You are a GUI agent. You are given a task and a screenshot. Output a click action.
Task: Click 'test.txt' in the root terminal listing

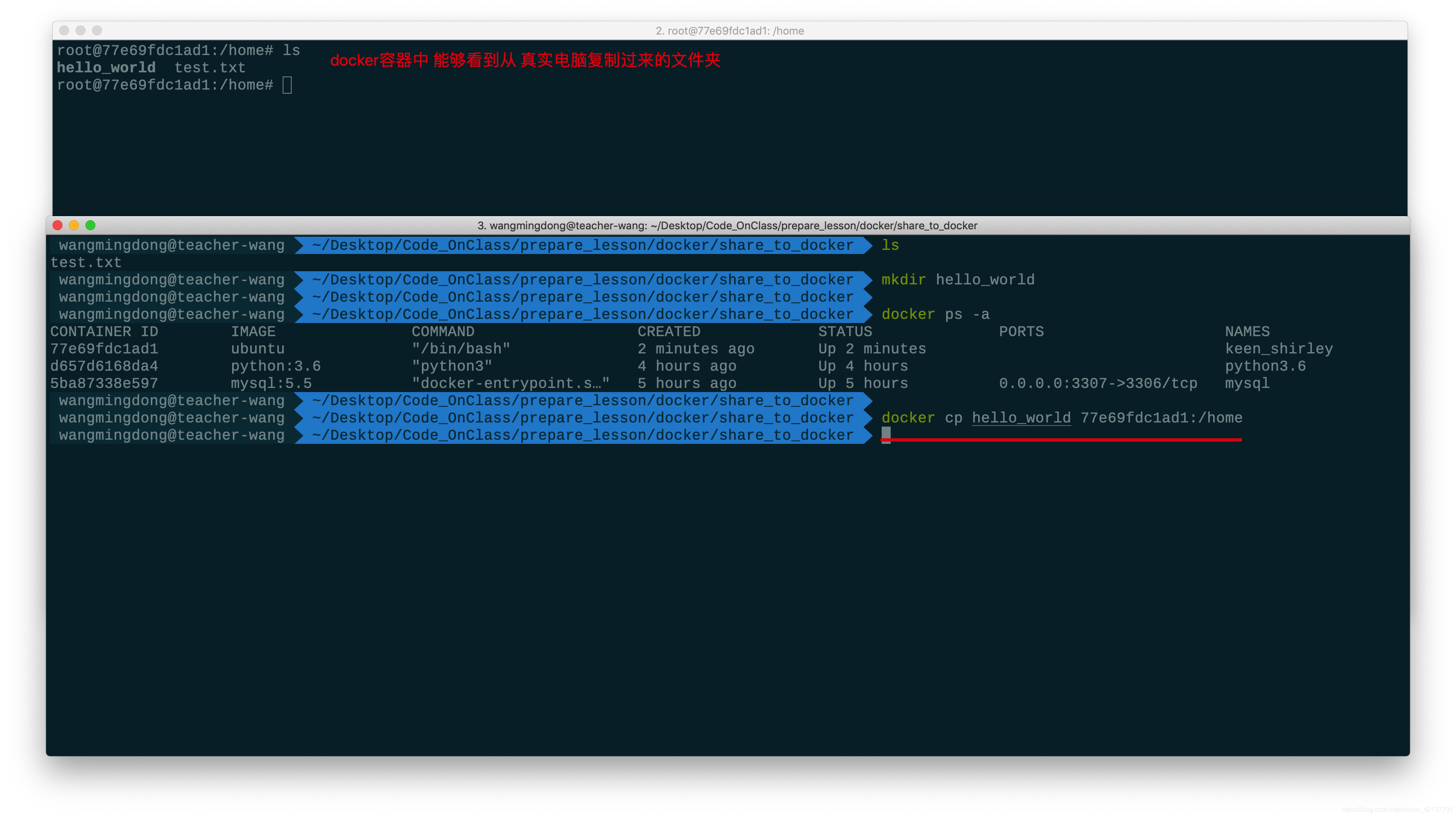tap(210, 68)
